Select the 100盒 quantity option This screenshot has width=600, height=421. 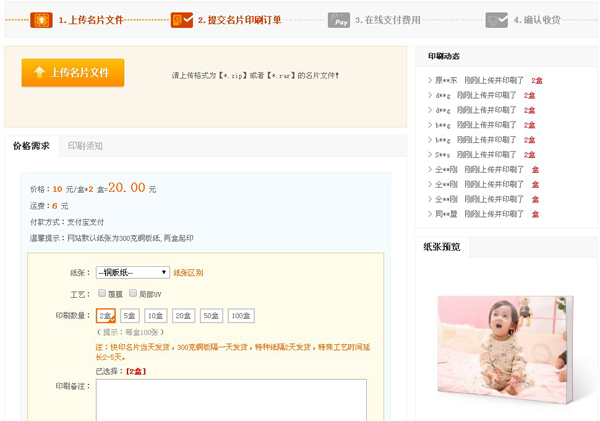coord(241,316)
